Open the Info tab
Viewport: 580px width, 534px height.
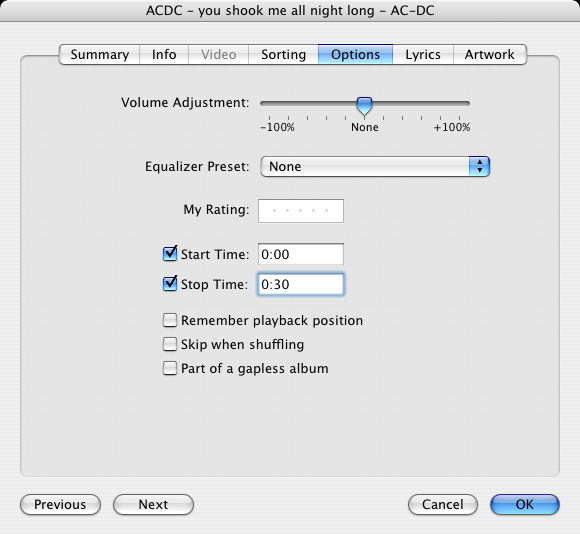pos(164,54)
